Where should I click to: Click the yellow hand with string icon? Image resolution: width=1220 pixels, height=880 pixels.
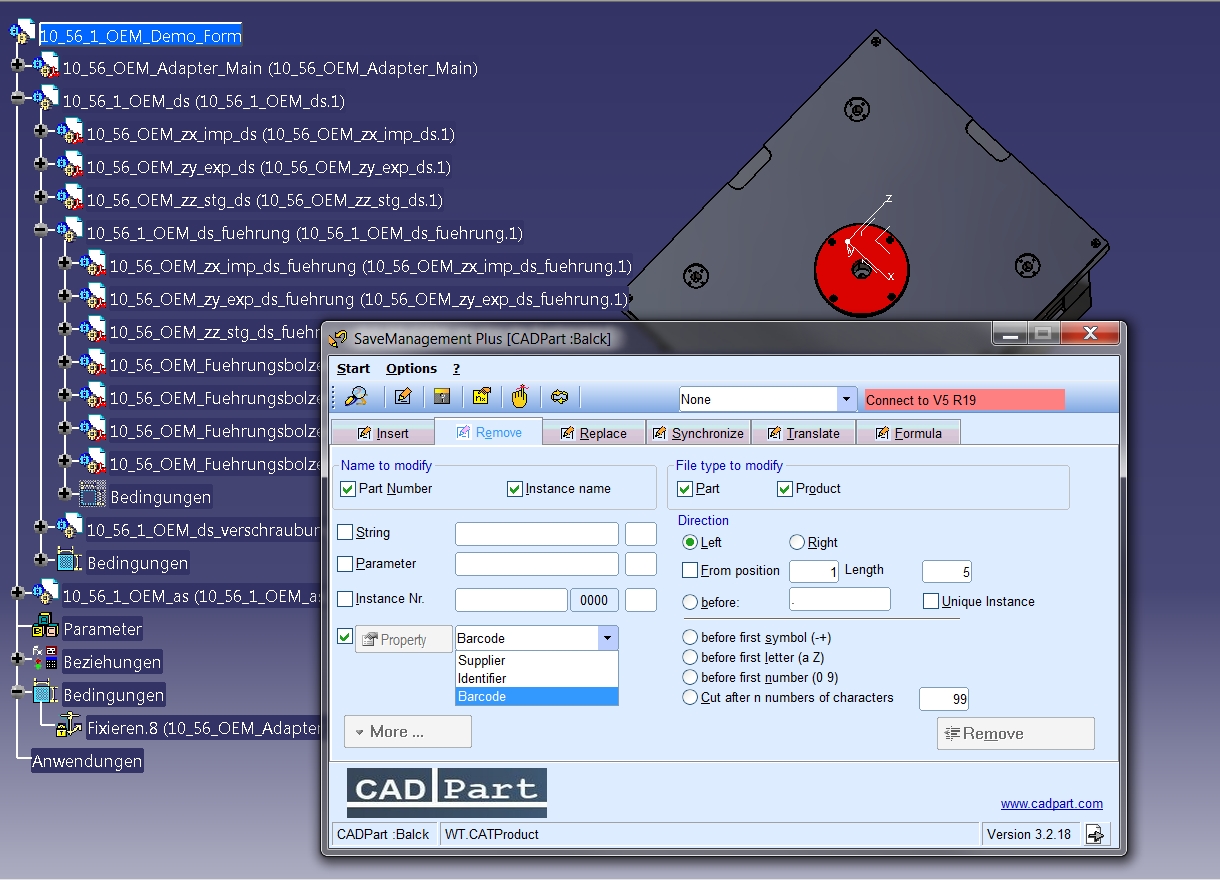(x=520, y=397)
